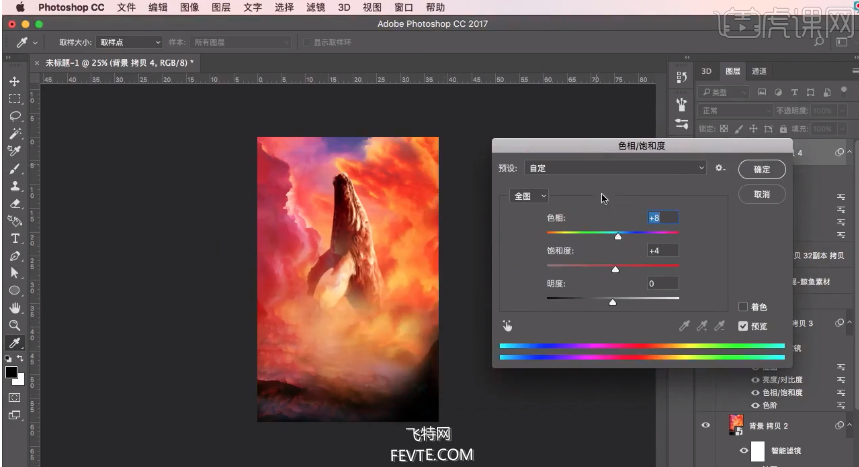
Task: Enable the 着色 colorize checkbox
Action: click(x=743, y=306)
